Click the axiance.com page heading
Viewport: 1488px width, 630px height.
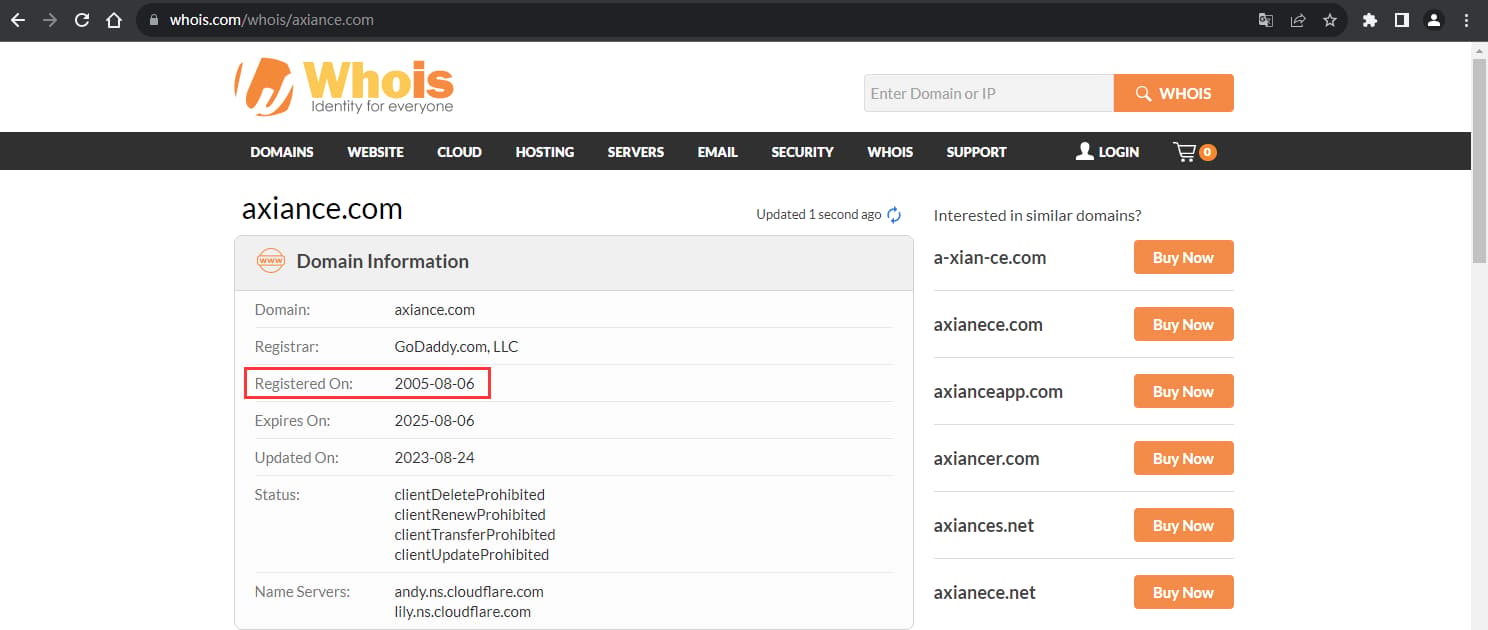(x=322, y=209)
